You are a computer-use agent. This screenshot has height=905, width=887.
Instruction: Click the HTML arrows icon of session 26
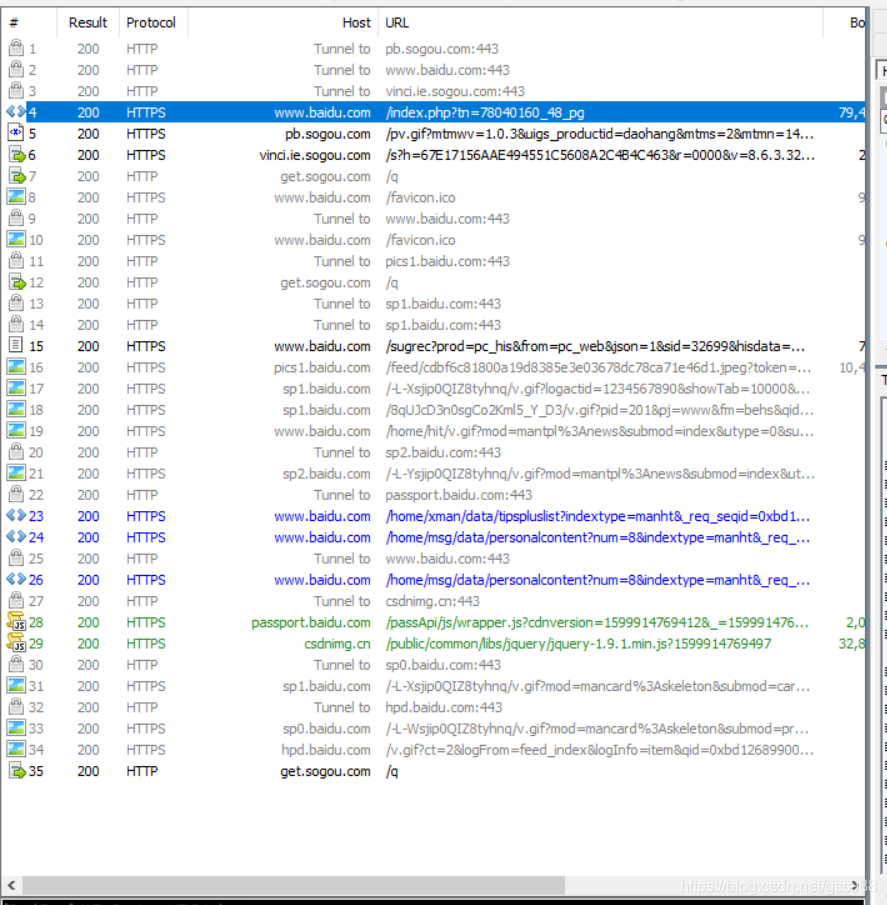click(x=16, y=579)
